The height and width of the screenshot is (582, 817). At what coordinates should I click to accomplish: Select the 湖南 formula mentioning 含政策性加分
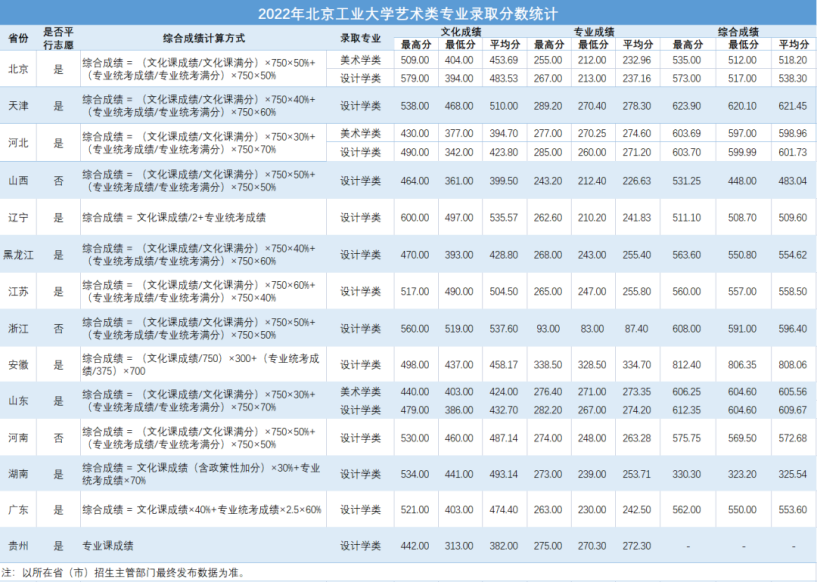click(201, 474)
